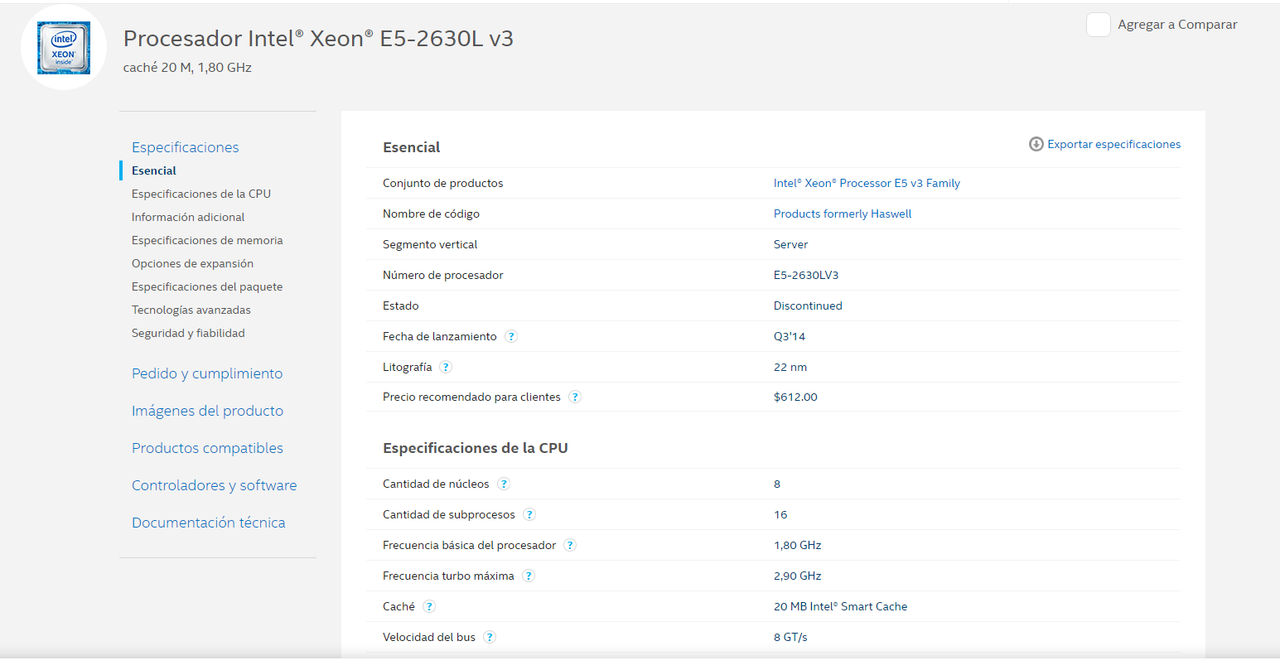Open help icon next to Fecha de lanzamiento

[511, 336]
